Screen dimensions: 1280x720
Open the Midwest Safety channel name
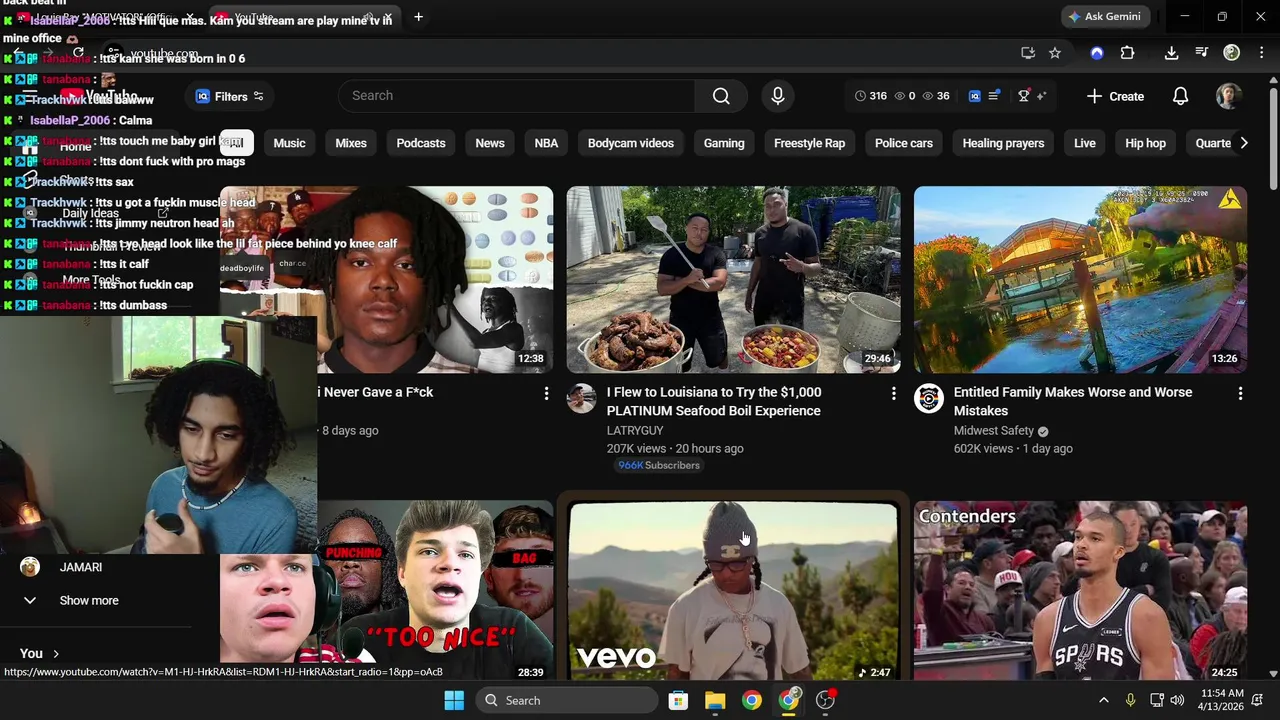[994, 430]
